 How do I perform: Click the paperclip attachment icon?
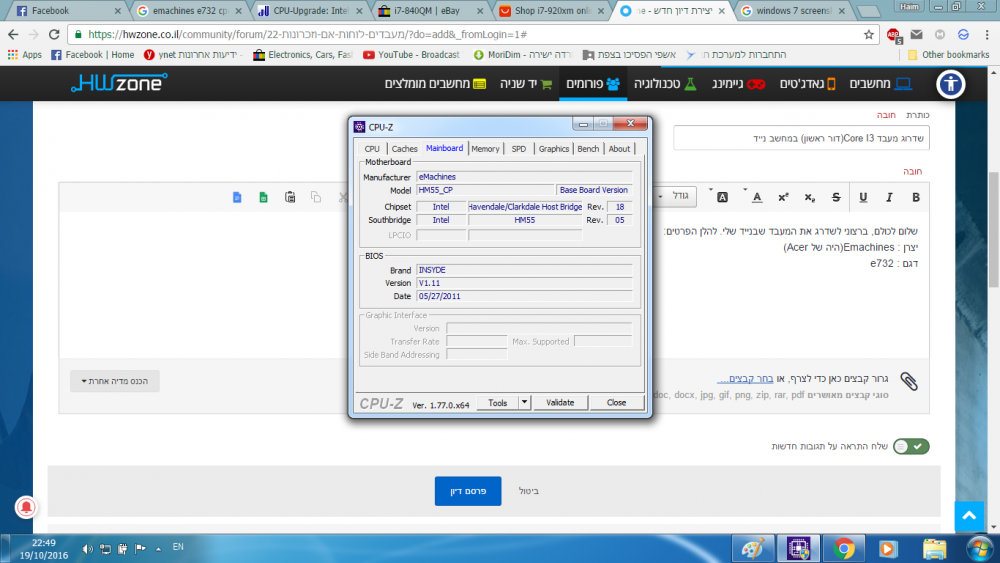click(909, 381)
